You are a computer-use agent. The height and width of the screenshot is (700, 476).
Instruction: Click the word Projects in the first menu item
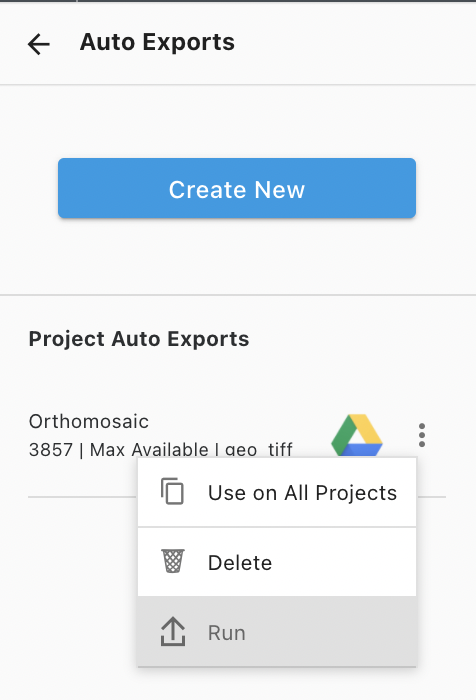pos(356,493)
